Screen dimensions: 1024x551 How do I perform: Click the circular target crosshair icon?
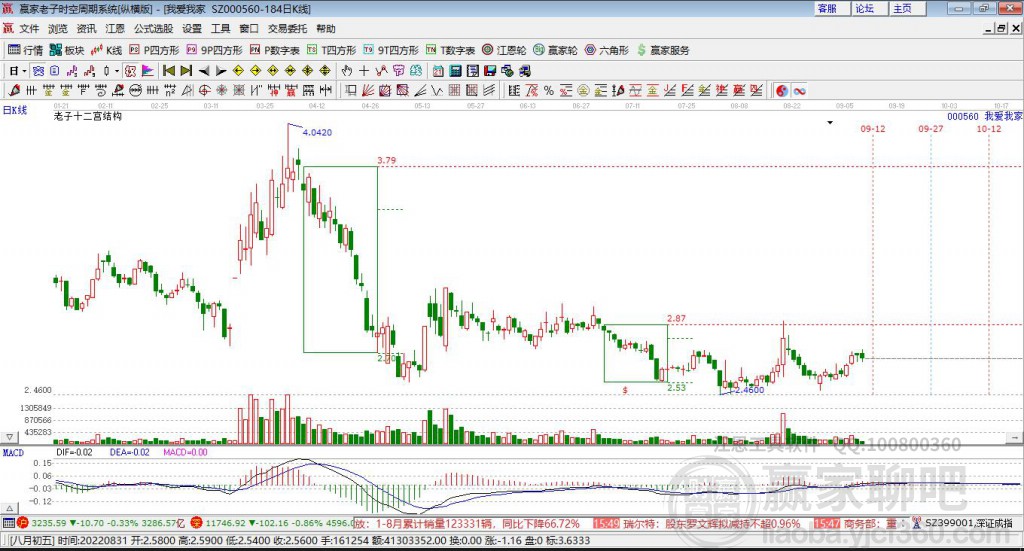click(204, 90)
